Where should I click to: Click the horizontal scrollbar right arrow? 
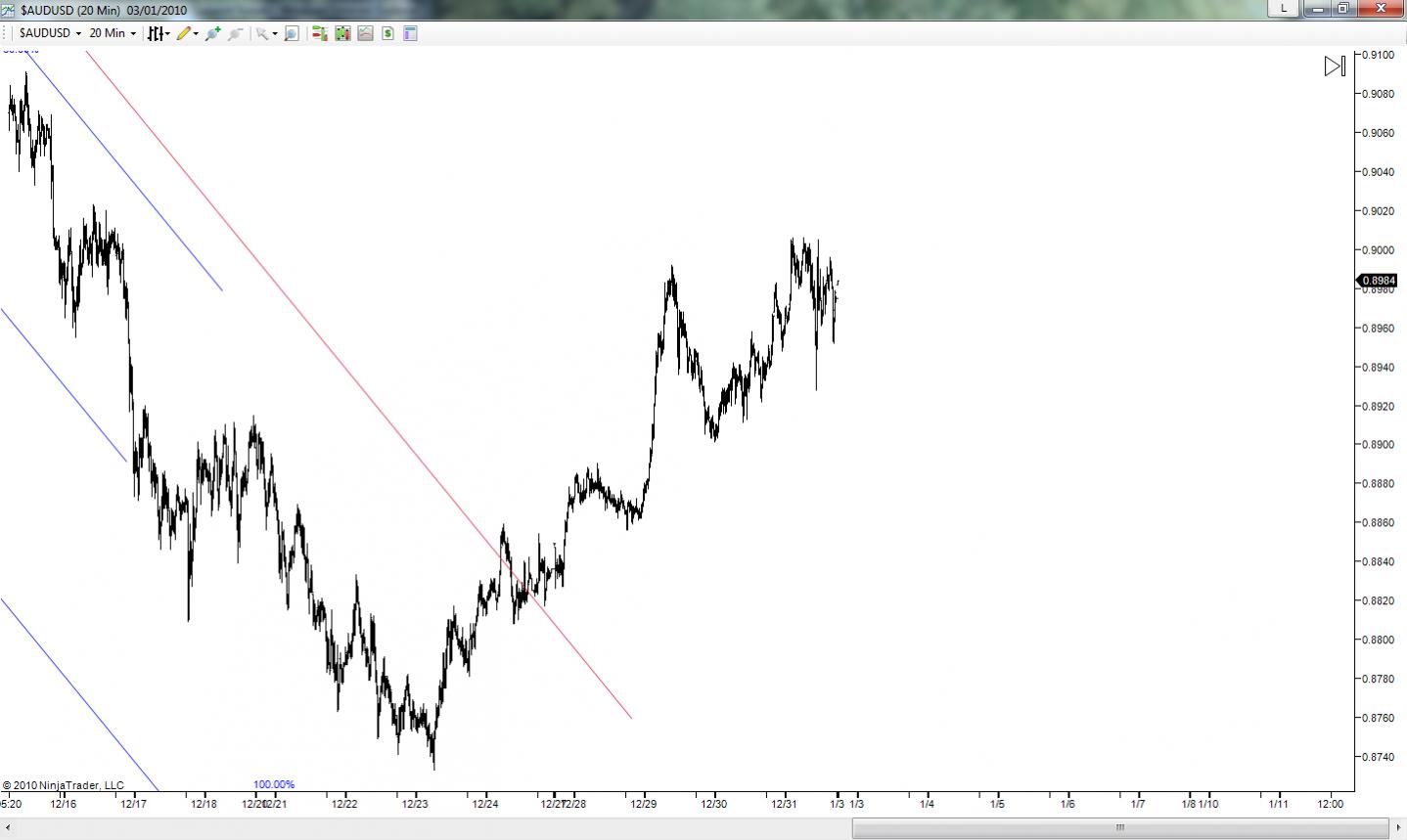tap(1397, 828)
